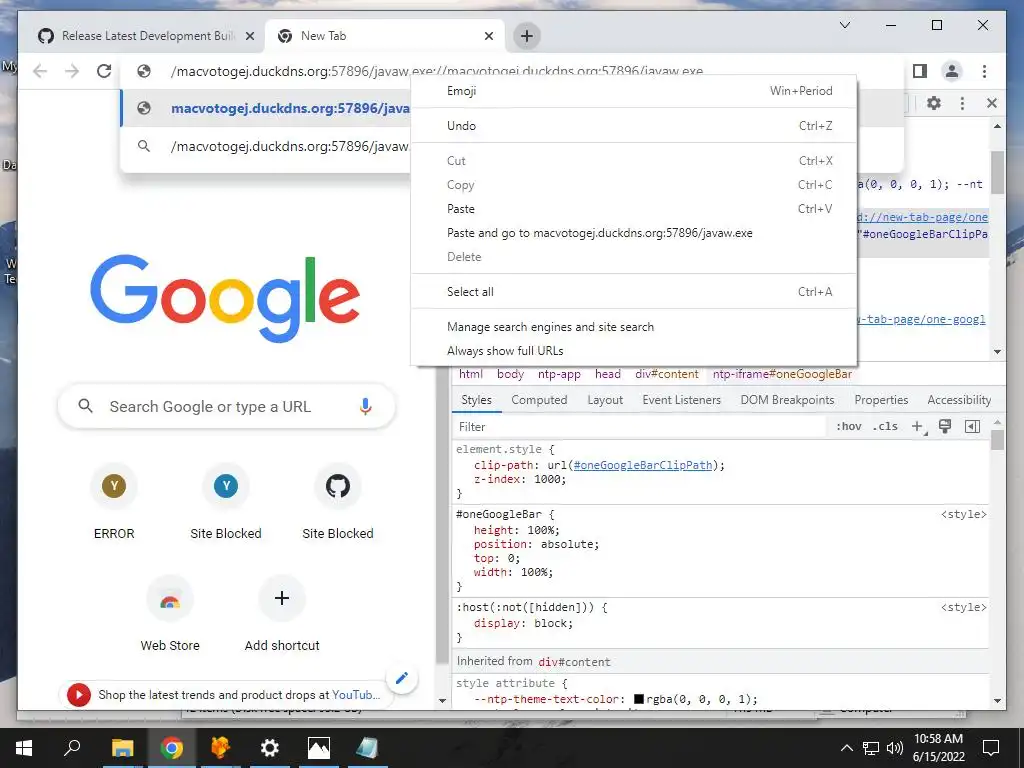The image size is (1024, 768).
Task: Go back using the back arrow
Action: point(40,71)
